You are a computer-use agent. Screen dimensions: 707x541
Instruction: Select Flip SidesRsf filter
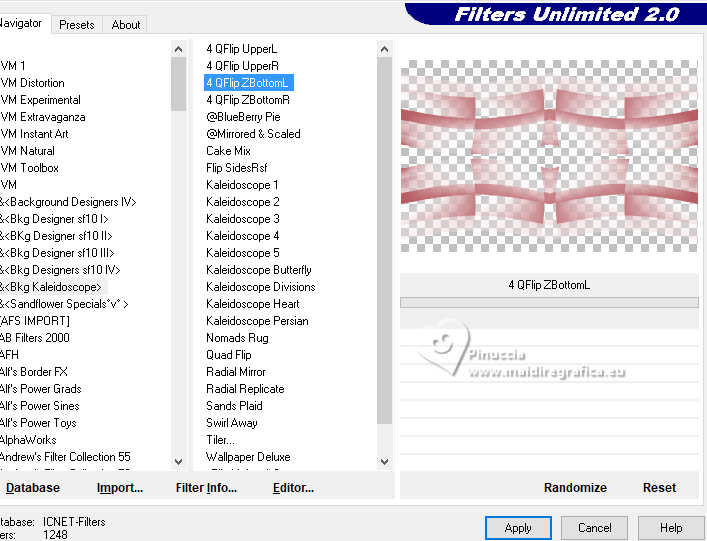click(237, 168)
